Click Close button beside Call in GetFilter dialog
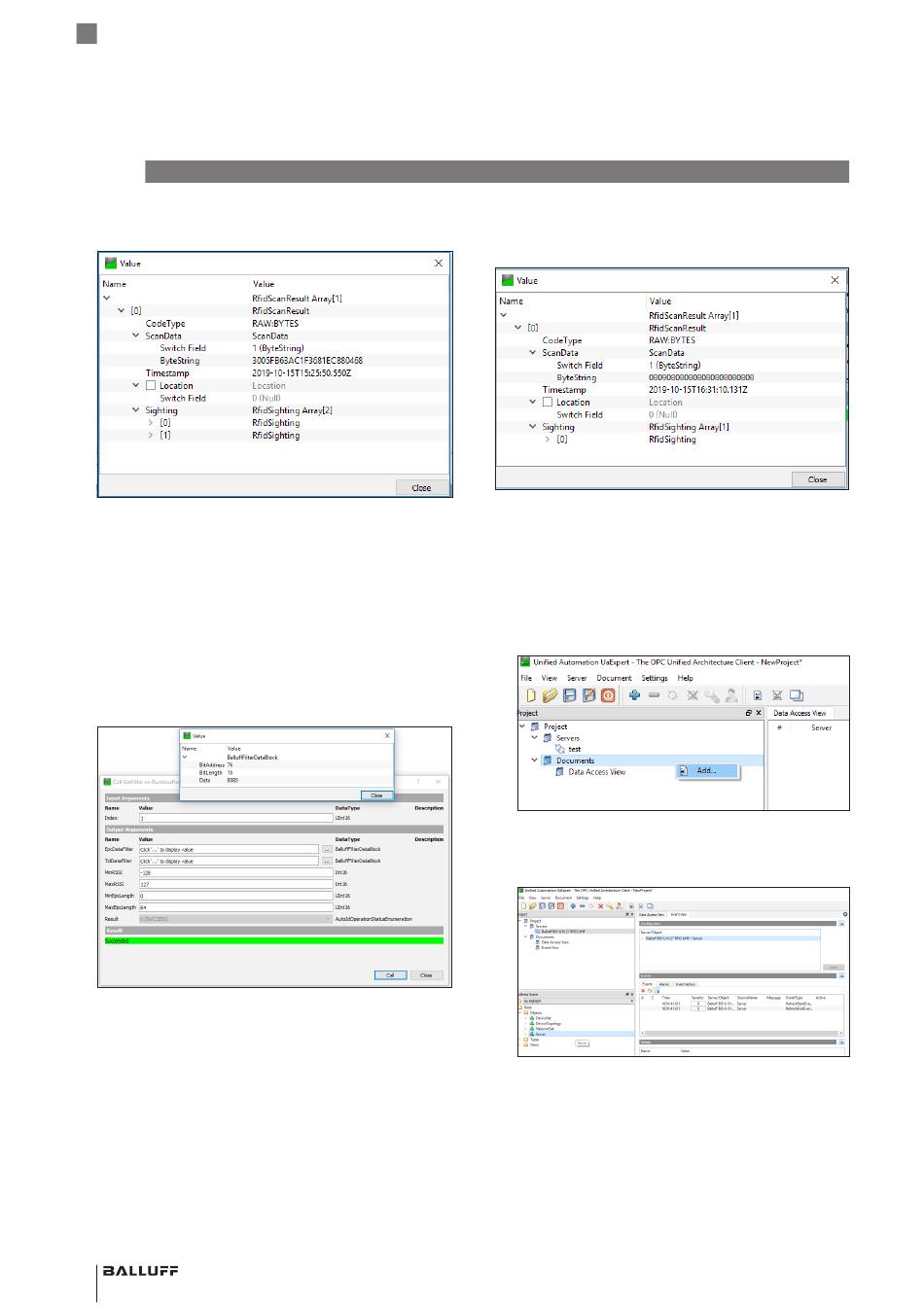 tap(426, 975)
